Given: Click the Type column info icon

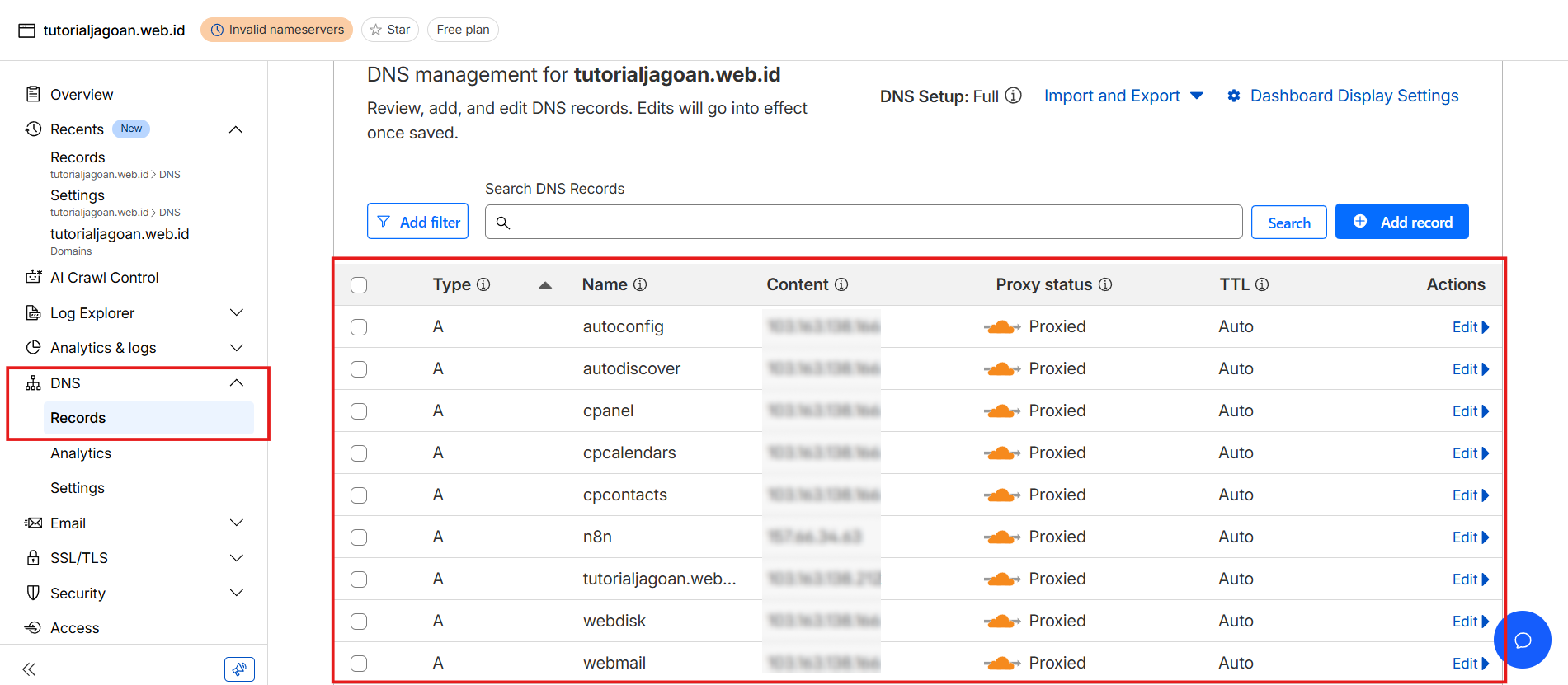Looking at the screenshot, I should click(x=483, y=284).
